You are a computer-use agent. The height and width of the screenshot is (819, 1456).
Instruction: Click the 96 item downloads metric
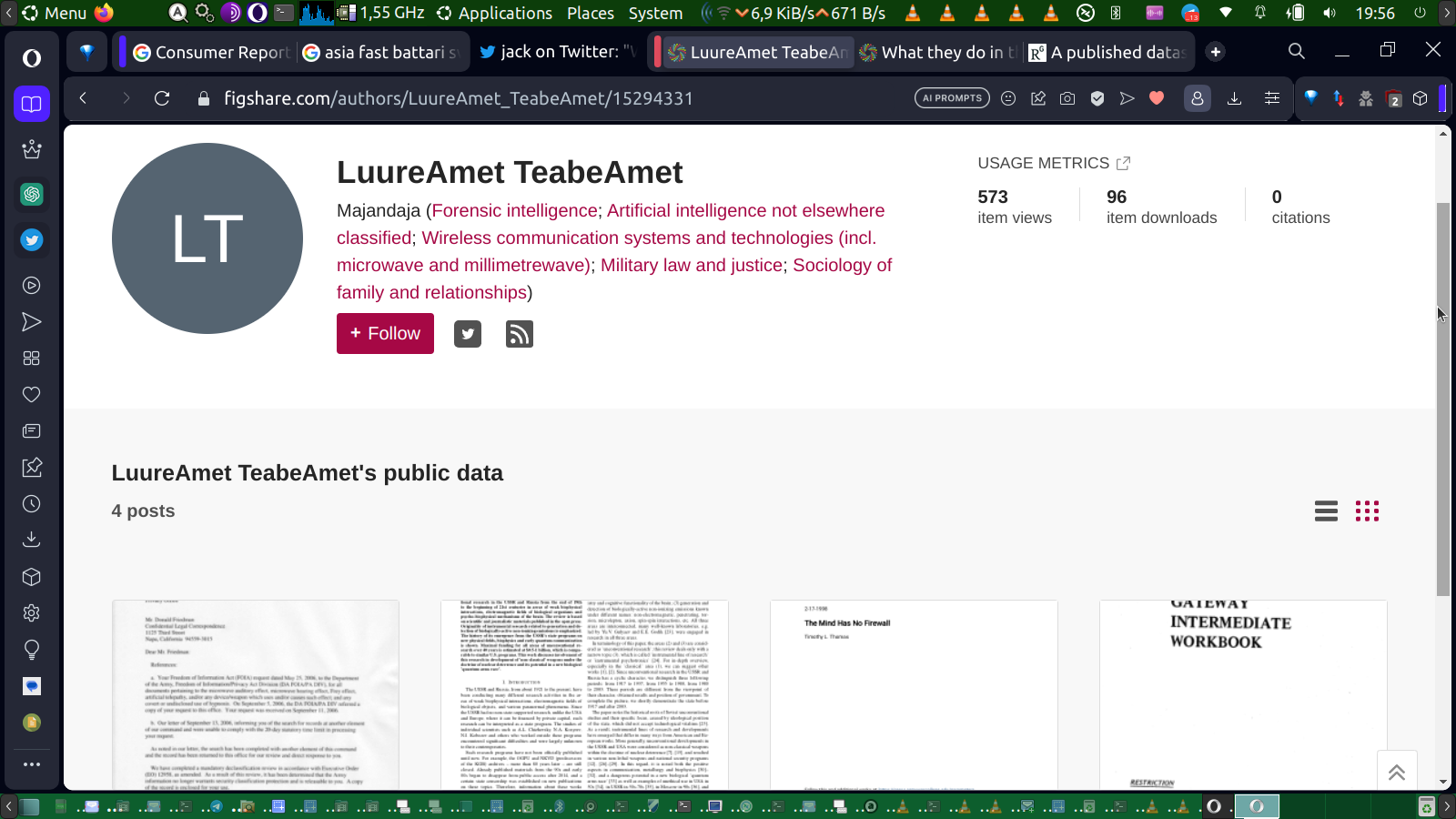coord(1161,207)
